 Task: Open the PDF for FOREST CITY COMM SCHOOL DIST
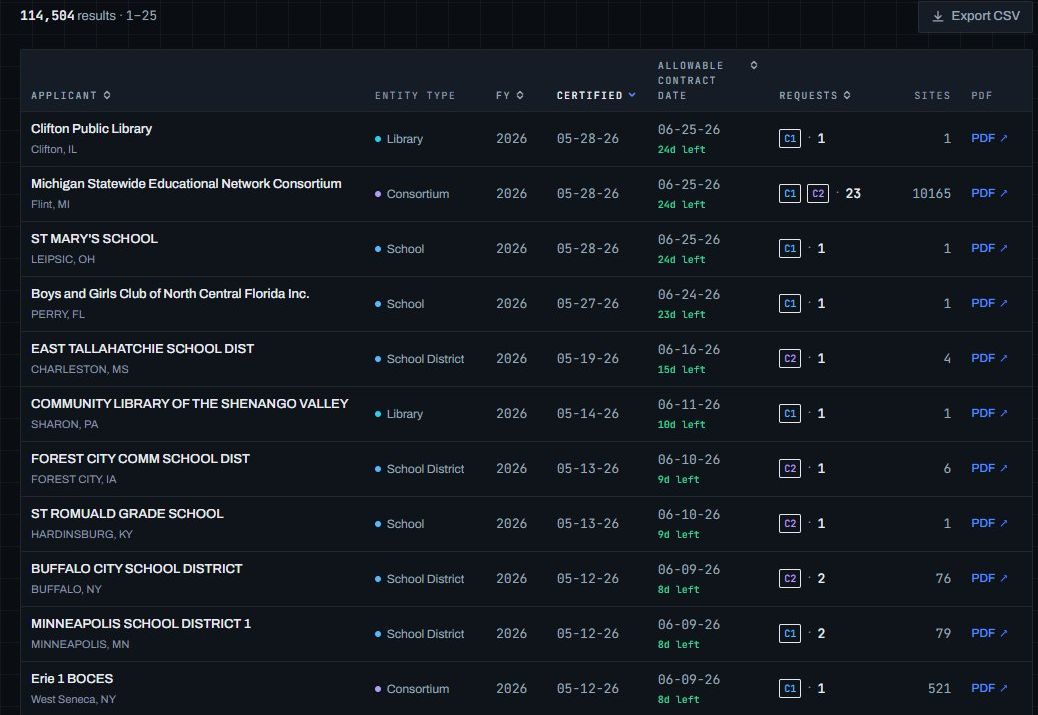(989, 468)
